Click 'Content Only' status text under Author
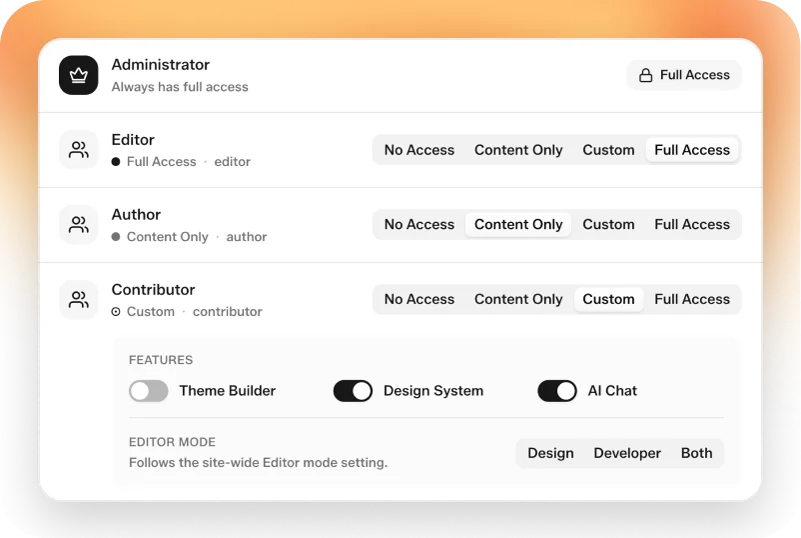The width and height of the screenshot is (801, 538). click(168, 237)
